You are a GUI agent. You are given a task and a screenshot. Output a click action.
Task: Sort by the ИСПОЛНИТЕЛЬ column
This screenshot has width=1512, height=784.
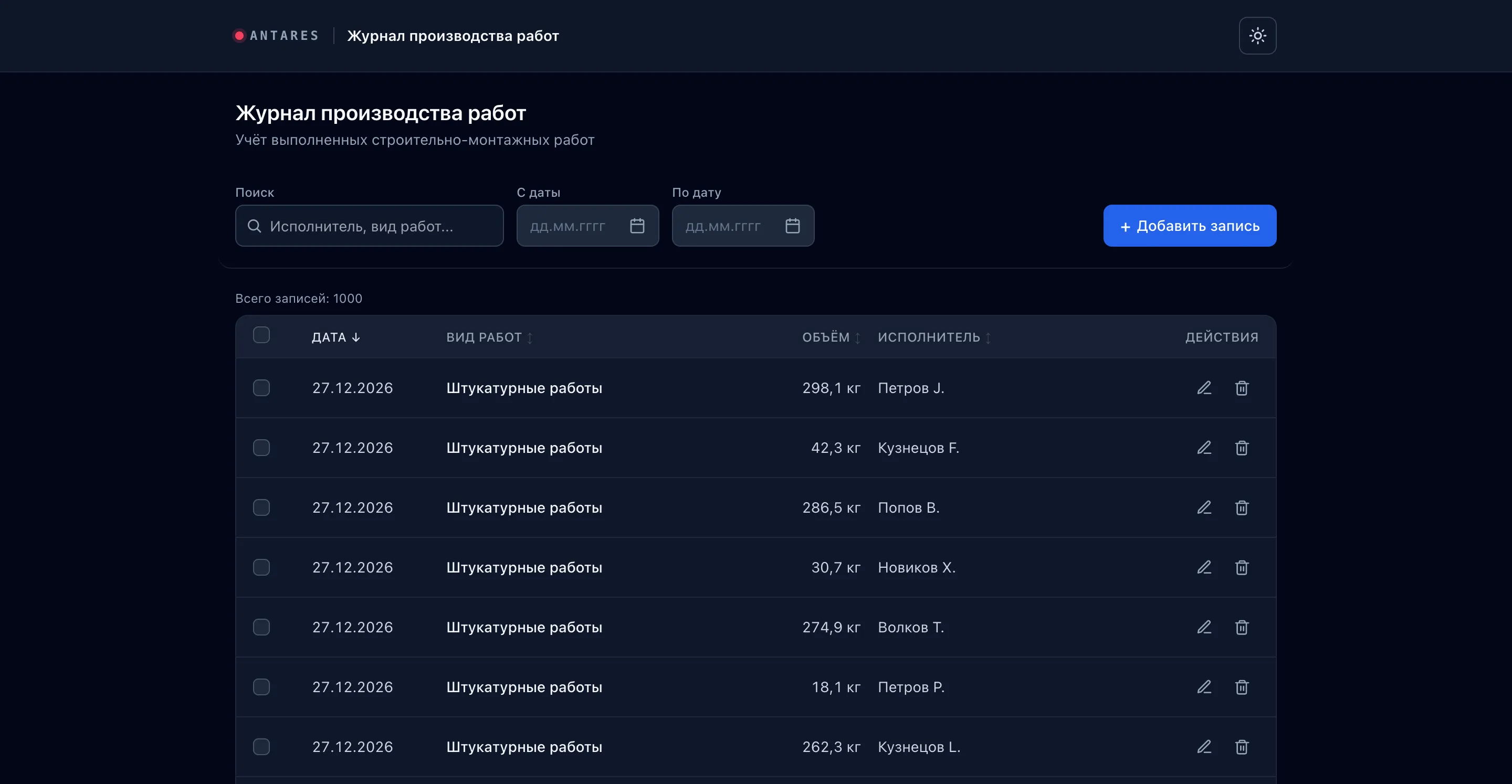(x=934, y=337)
